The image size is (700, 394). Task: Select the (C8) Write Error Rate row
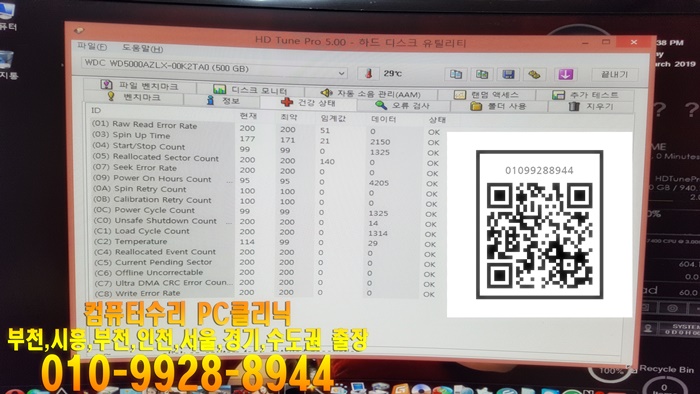click(x=266, y=293)
